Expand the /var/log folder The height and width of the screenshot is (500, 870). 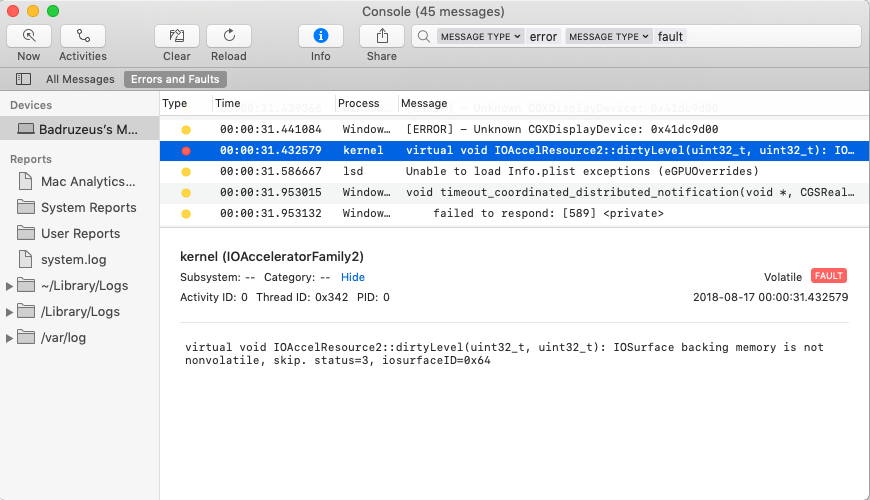tap(10, 338)
